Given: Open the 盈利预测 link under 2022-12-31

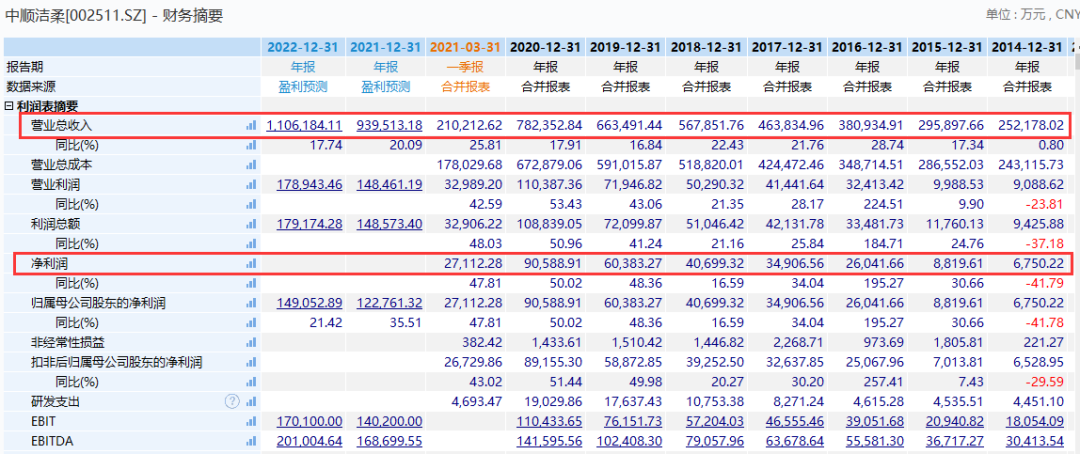Looking at the screenshot, I should 302,87.
